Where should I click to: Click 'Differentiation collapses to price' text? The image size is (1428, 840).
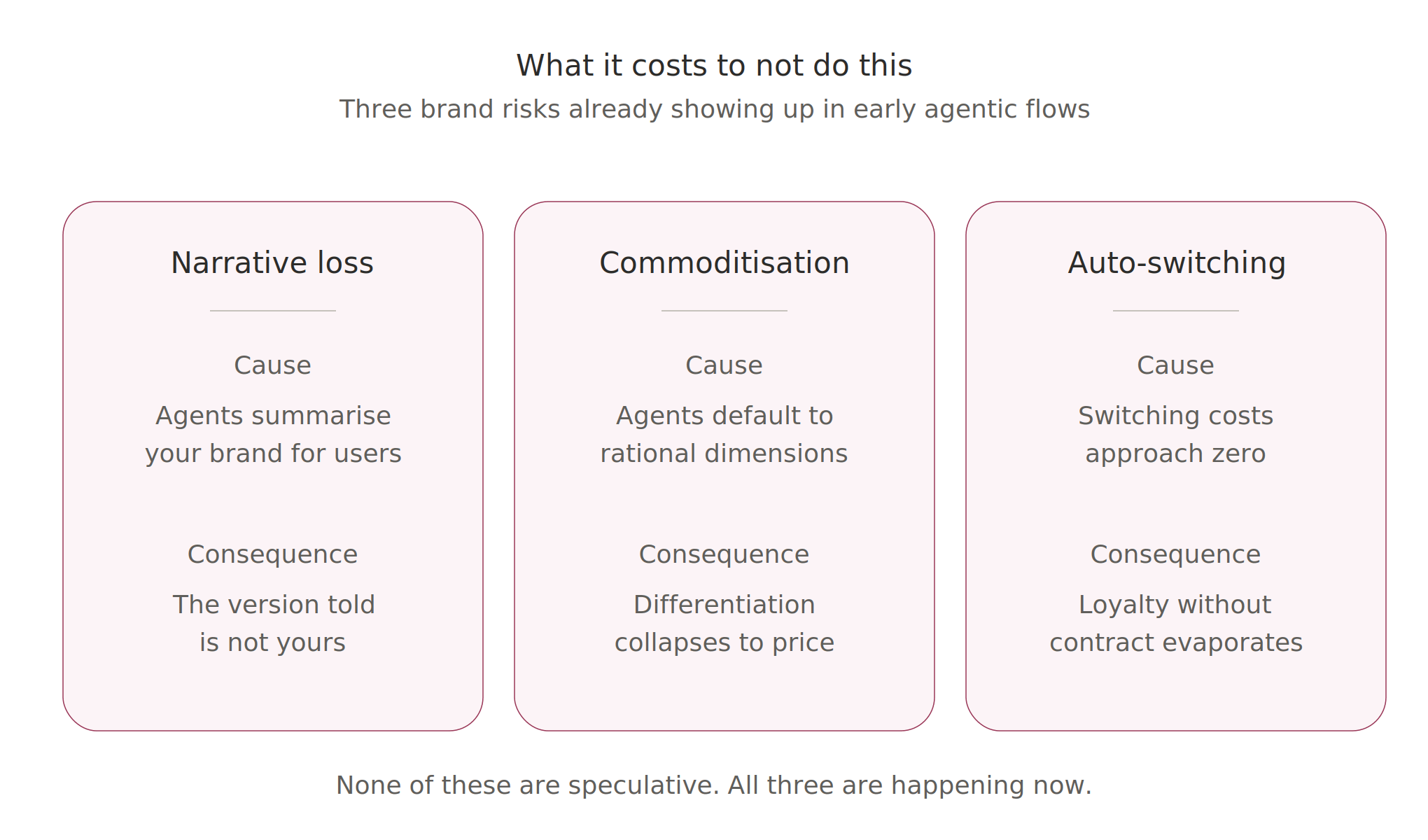point(724,624)
